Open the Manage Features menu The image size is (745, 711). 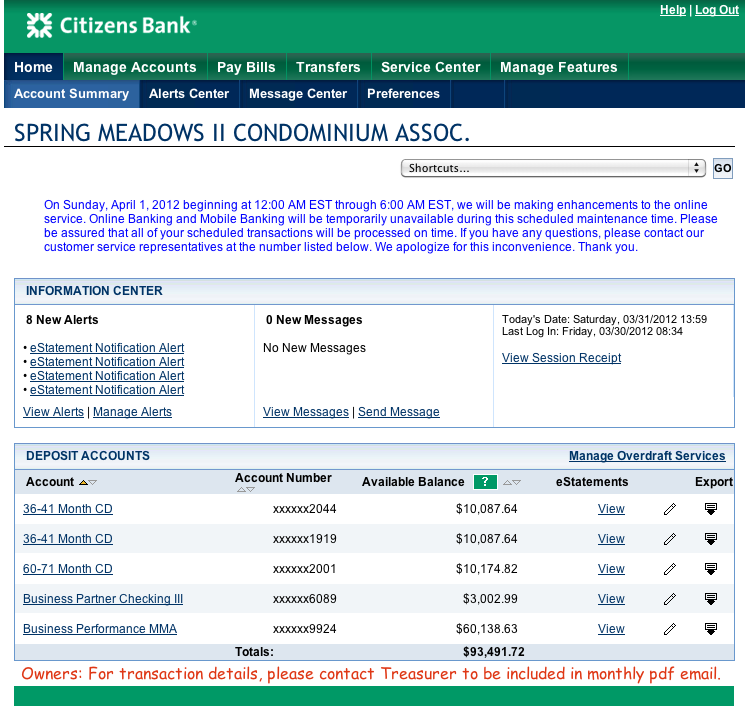[x=559, y=67]
